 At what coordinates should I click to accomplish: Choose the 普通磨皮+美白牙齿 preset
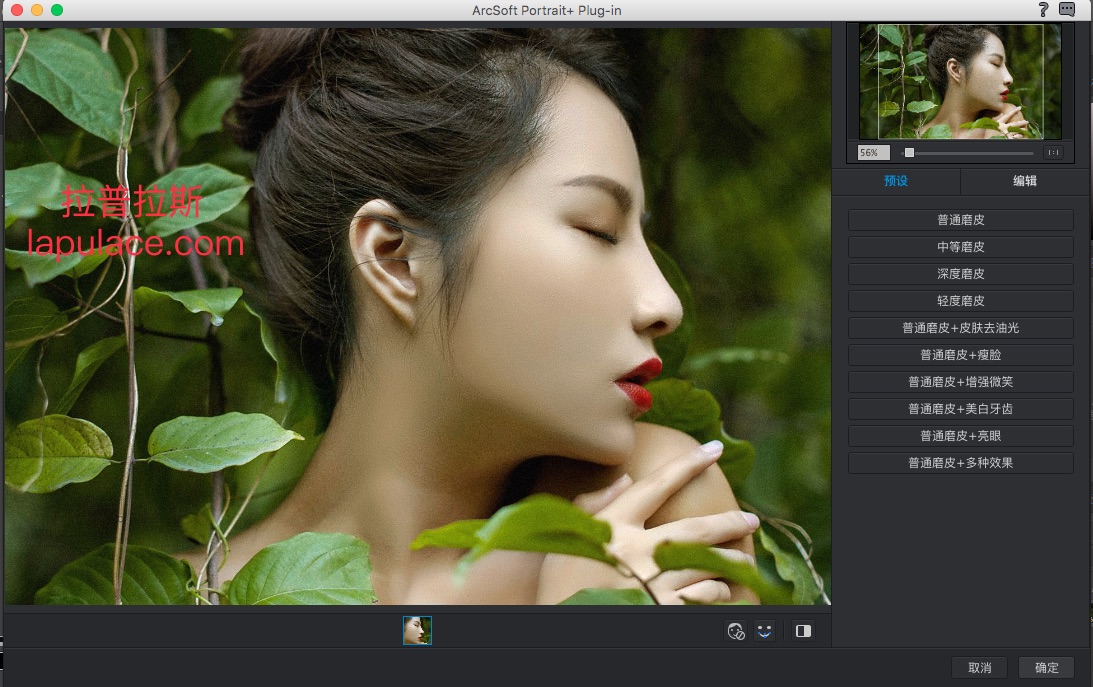click(960, 409)
